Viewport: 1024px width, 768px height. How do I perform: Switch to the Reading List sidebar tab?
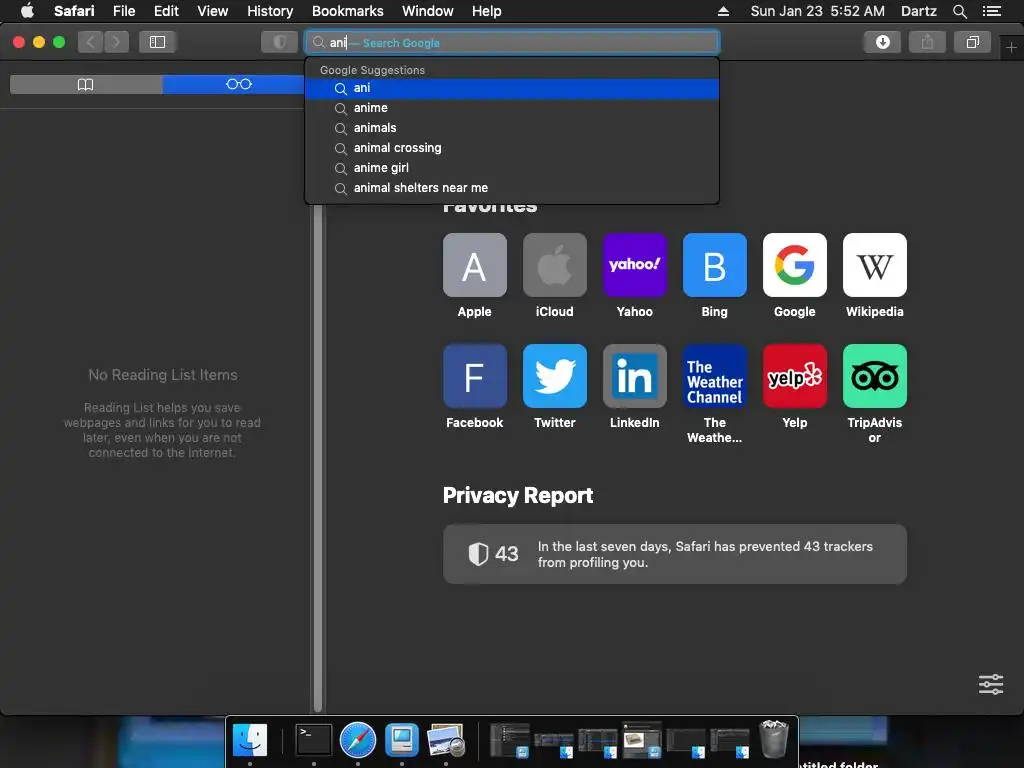pyautogui.click(x=238, y=84)
